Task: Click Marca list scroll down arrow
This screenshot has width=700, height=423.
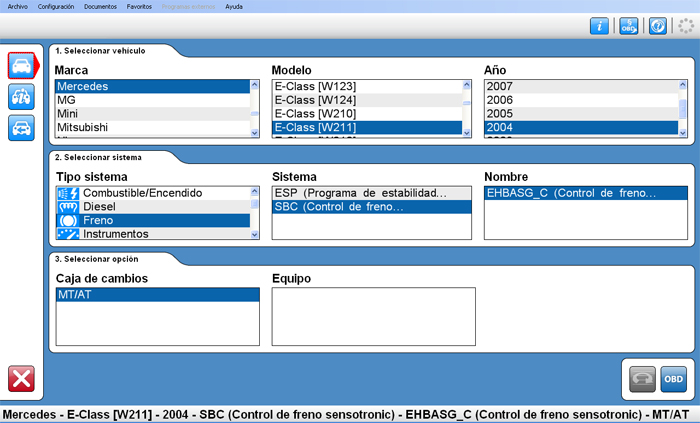Action: coord(254,133)
